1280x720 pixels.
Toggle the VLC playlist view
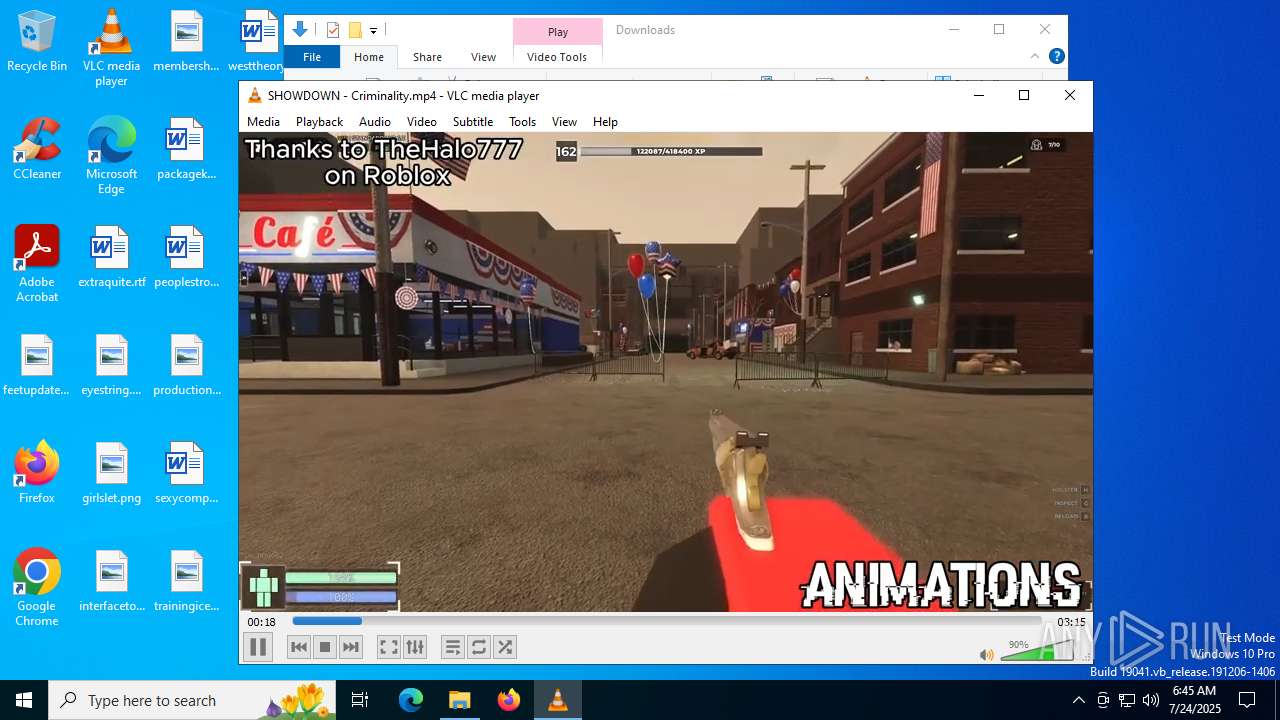pos(453,647)
